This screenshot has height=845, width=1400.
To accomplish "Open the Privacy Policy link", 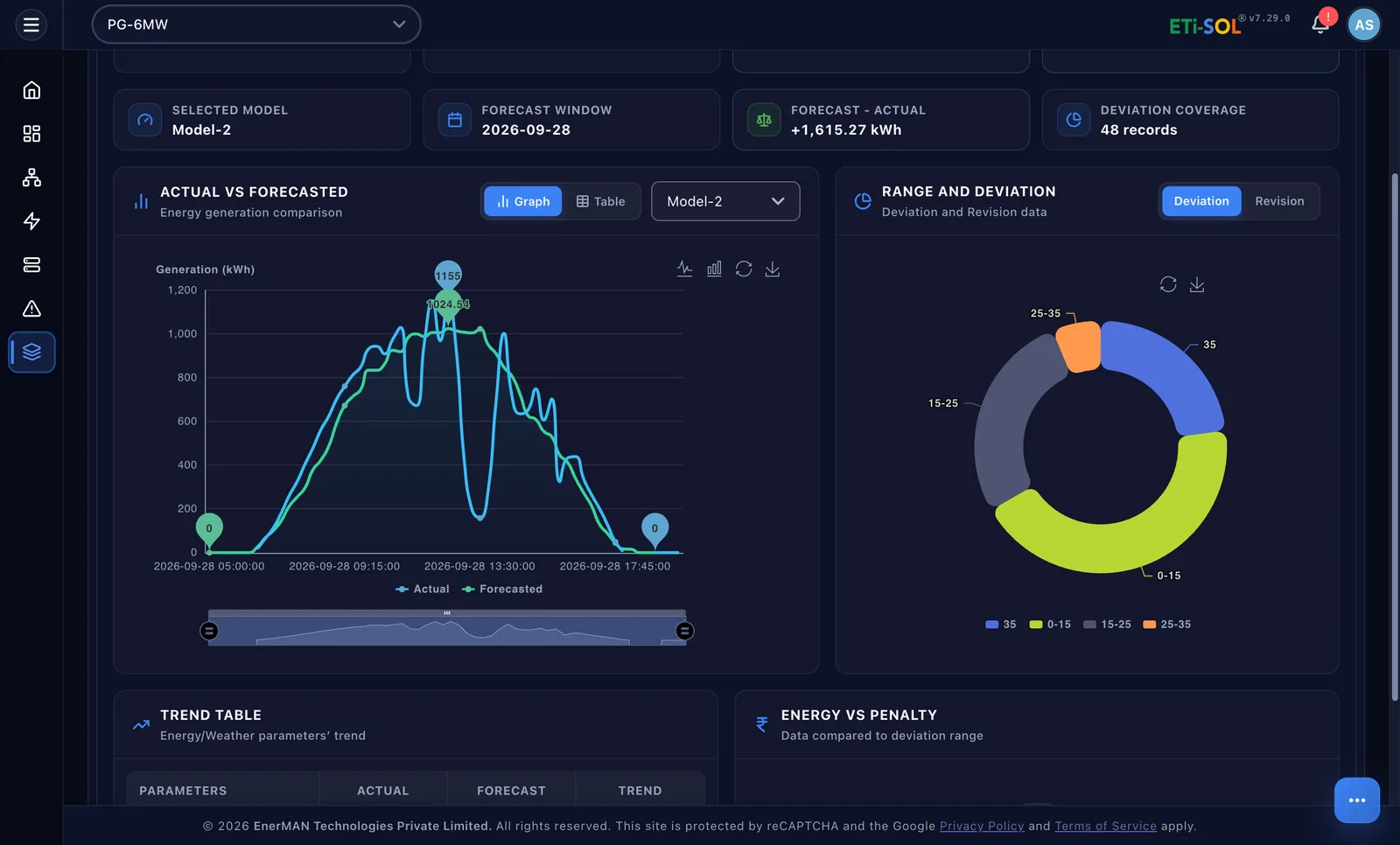I will (982, 826).
